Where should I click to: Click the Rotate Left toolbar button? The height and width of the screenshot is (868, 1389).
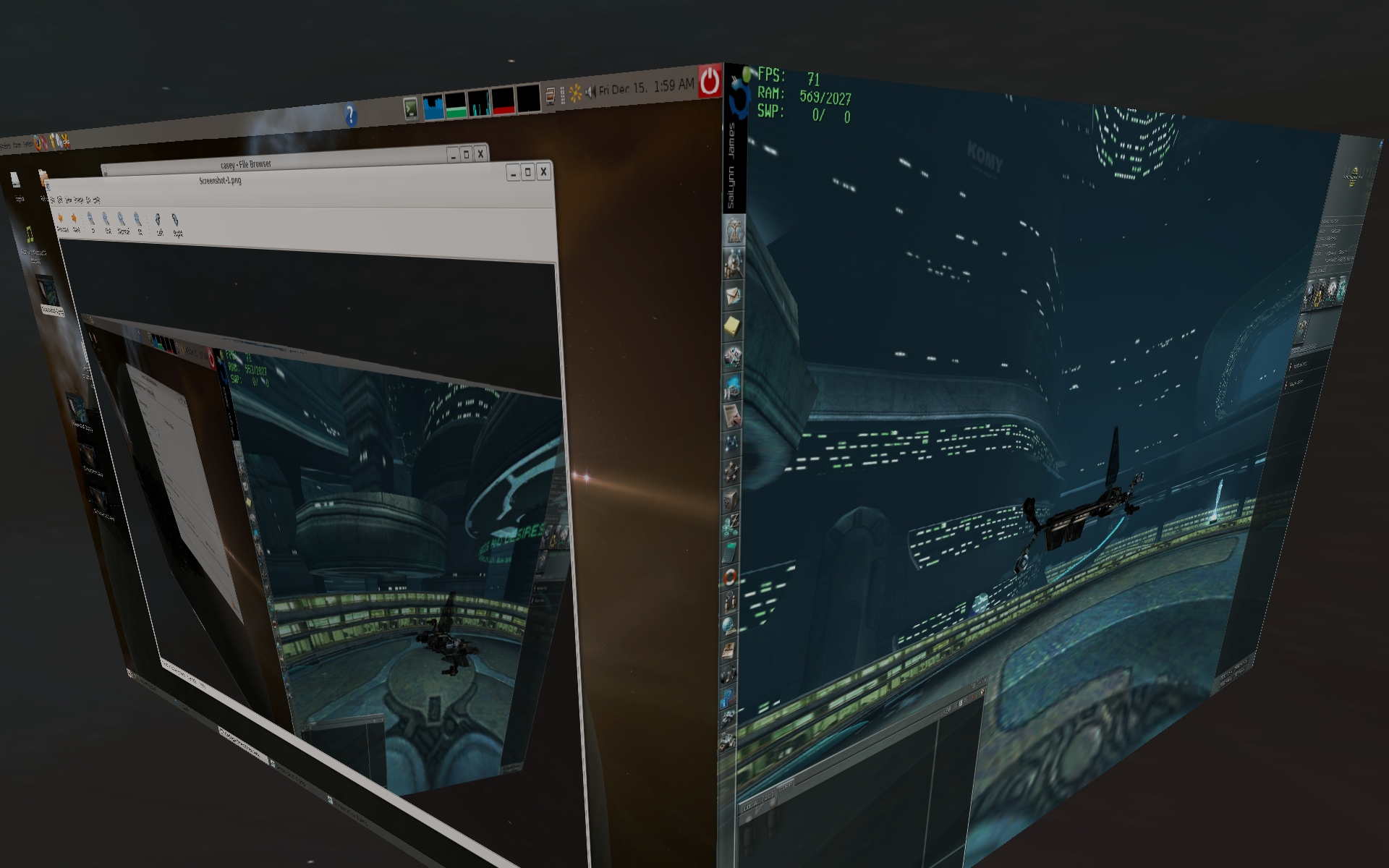[x=158, y=221]
